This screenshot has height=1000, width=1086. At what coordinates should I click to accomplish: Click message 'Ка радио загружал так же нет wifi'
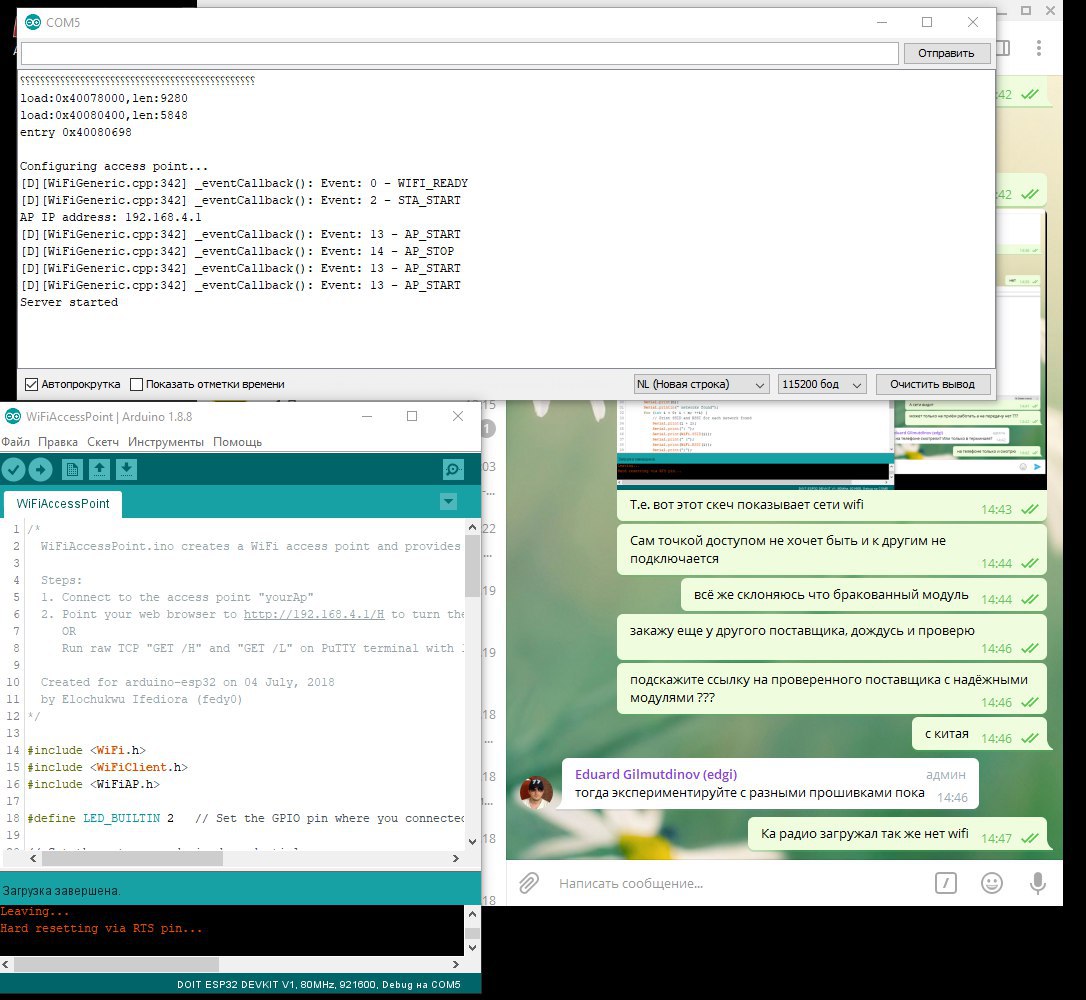point(864,833)
